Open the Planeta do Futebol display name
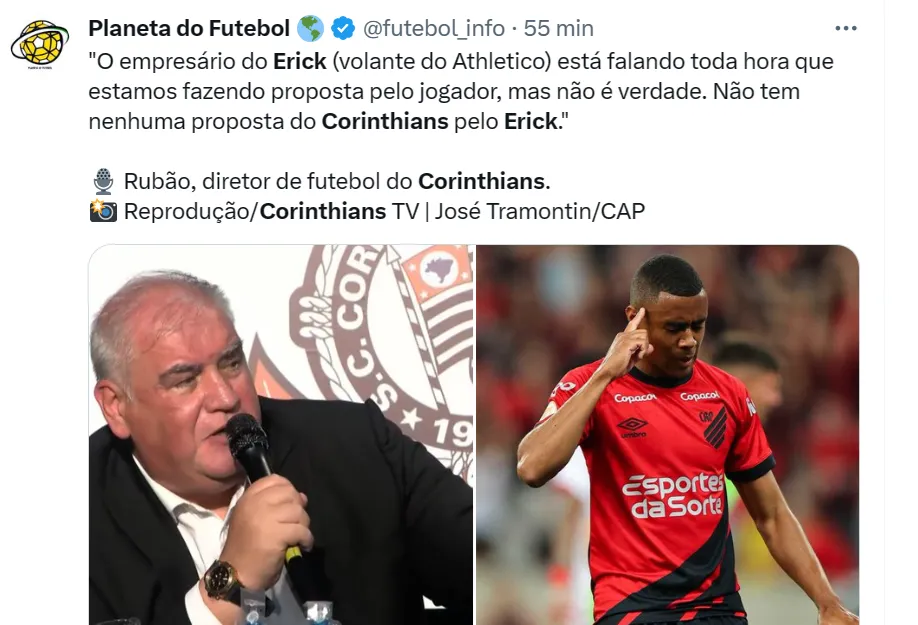This screenshot has height=625, width=918. point(189,28)
